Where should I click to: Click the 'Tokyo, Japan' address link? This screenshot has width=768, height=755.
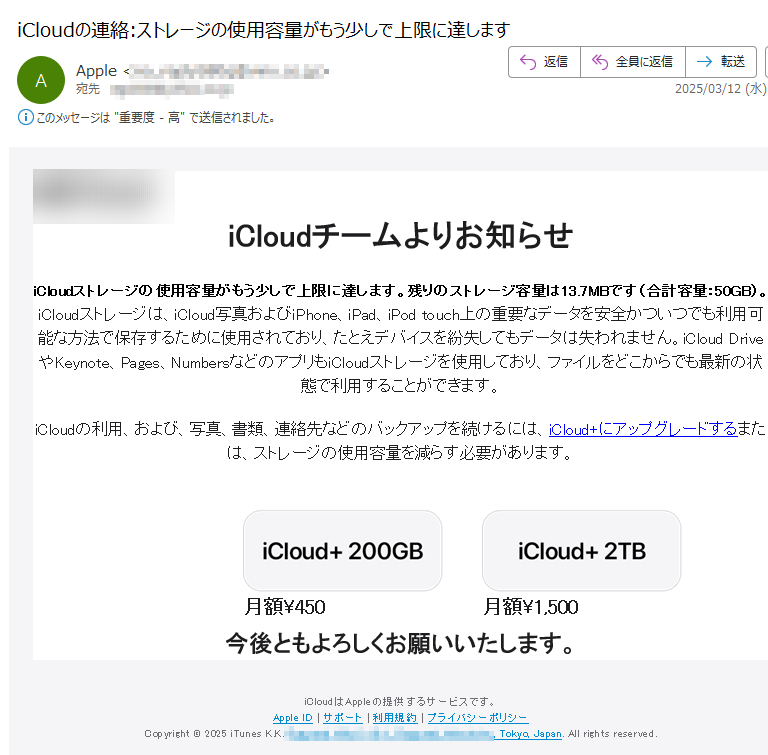528,733
